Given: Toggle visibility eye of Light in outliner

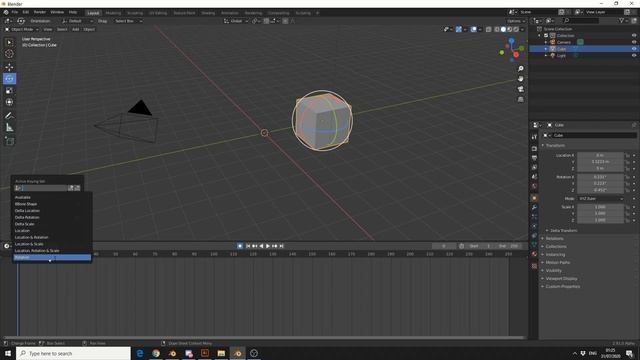Looking at the screenshot, I should (x=634, y=56).
